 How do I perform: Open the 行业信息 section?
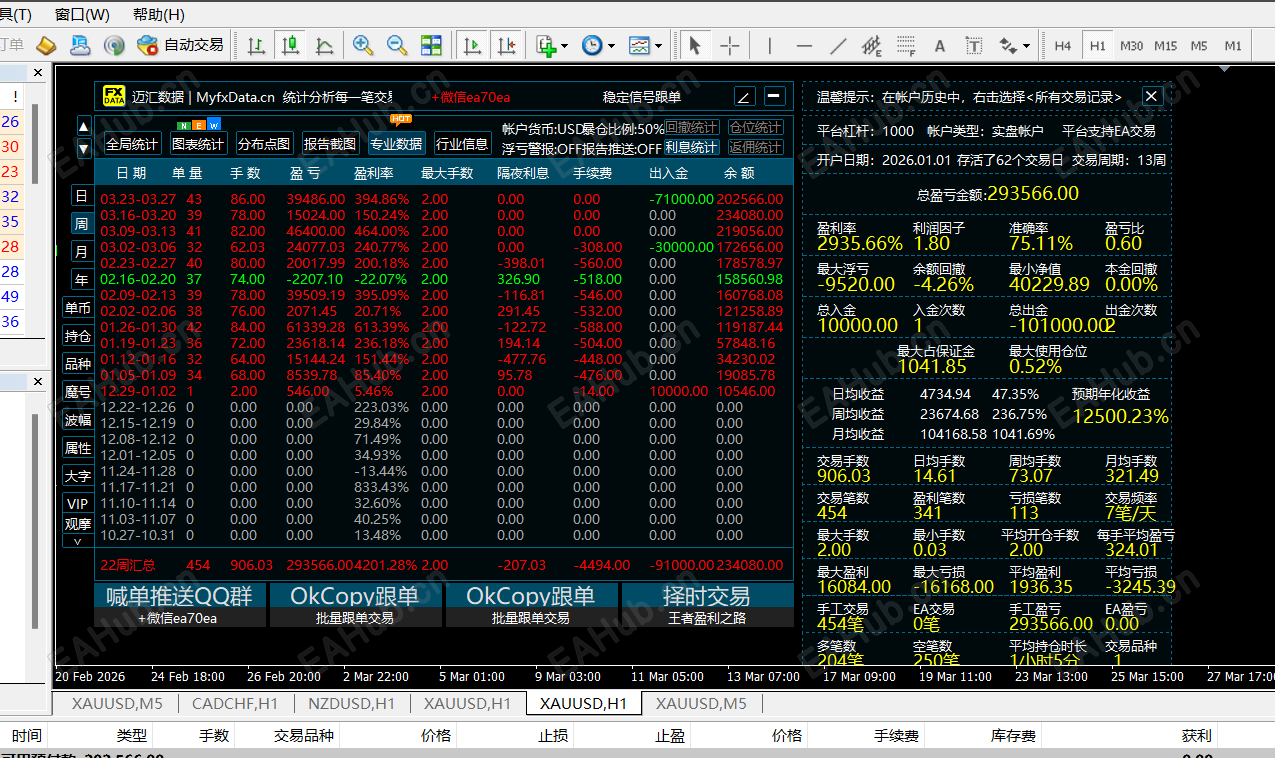[462, 144]
